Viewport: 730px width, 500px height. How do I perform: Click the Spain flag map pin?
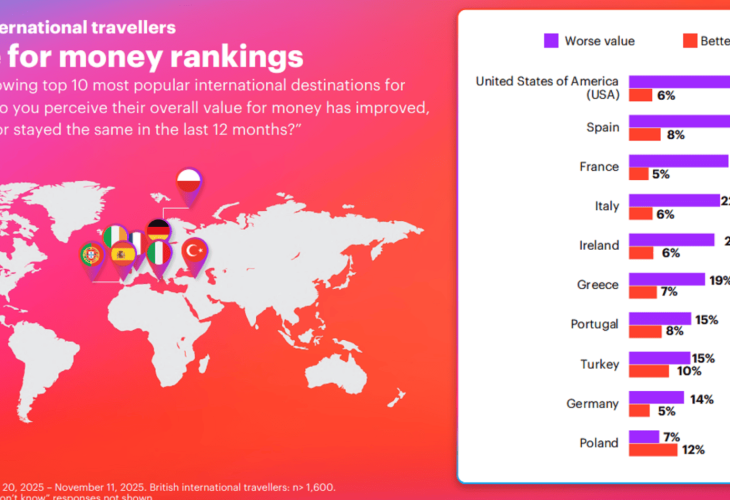pos(122,254)
